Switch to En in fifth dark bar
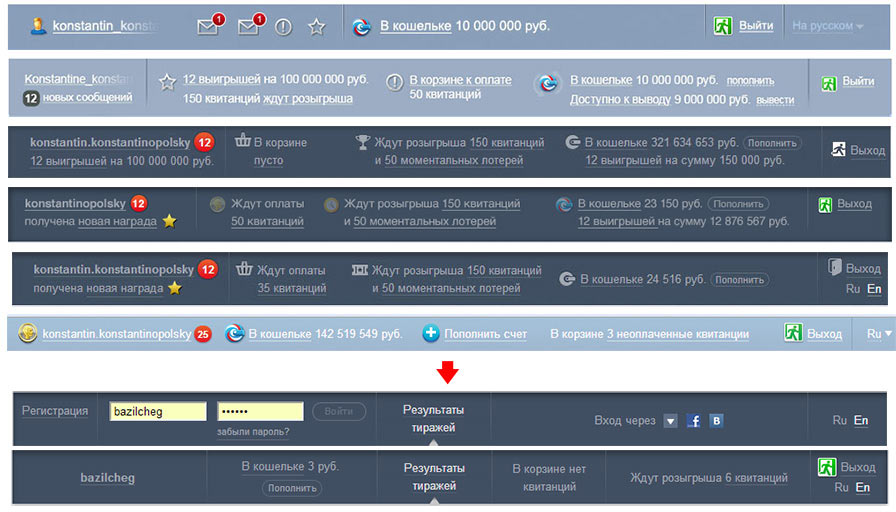This screenshot has width=896, height=512. [874, 289]
